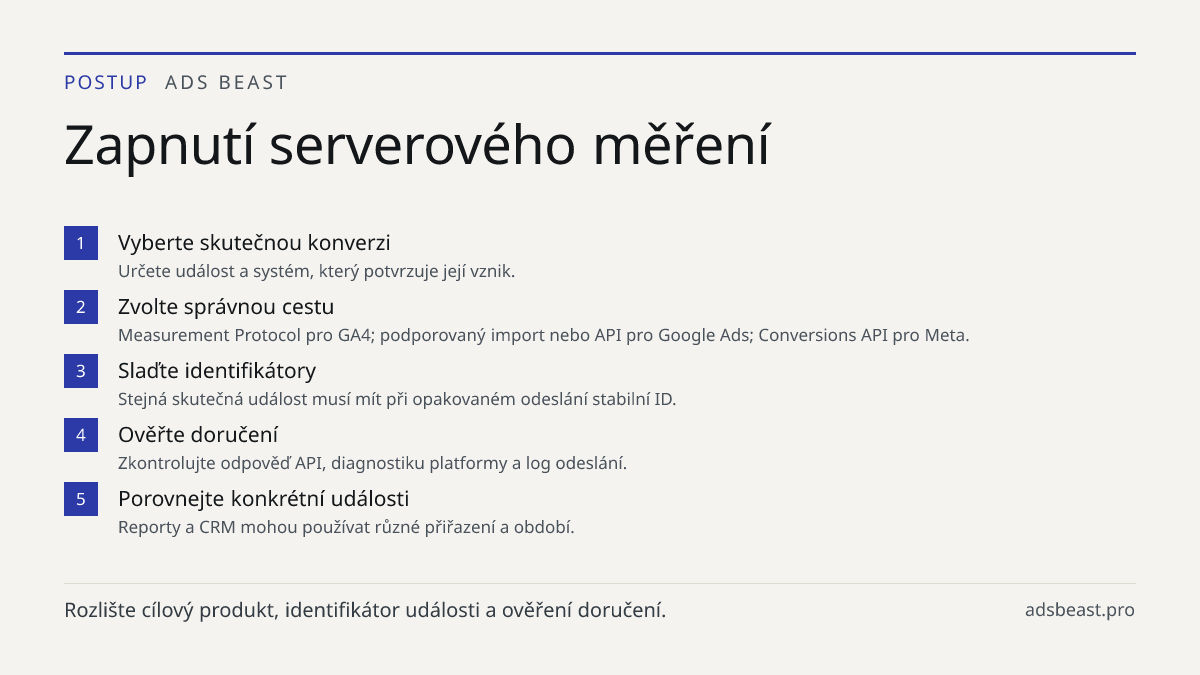This screenshot has height=675, width=1200.
Task: Click the Measurement Protocol pro GA4 line
Action: tap(544, 335)
